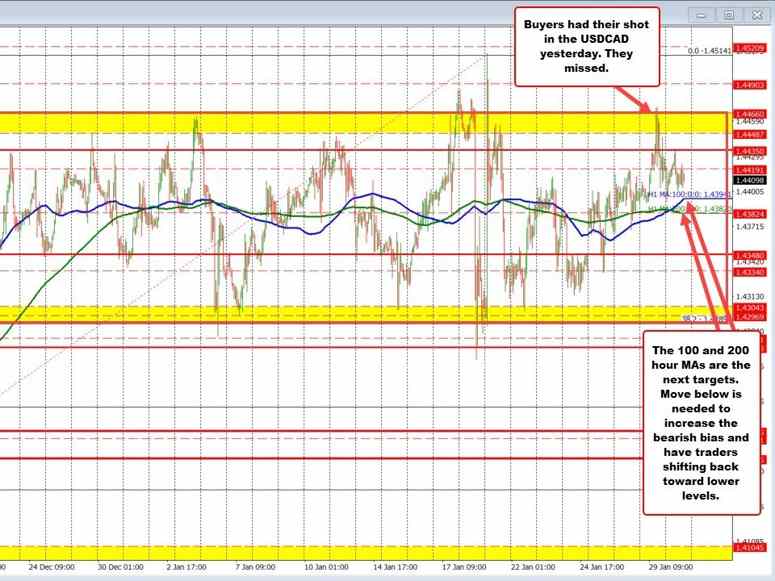Click the 17 Jan 09:00 time axis label
Viewport: 775px width, 581px height.
(x=464, y=567)
